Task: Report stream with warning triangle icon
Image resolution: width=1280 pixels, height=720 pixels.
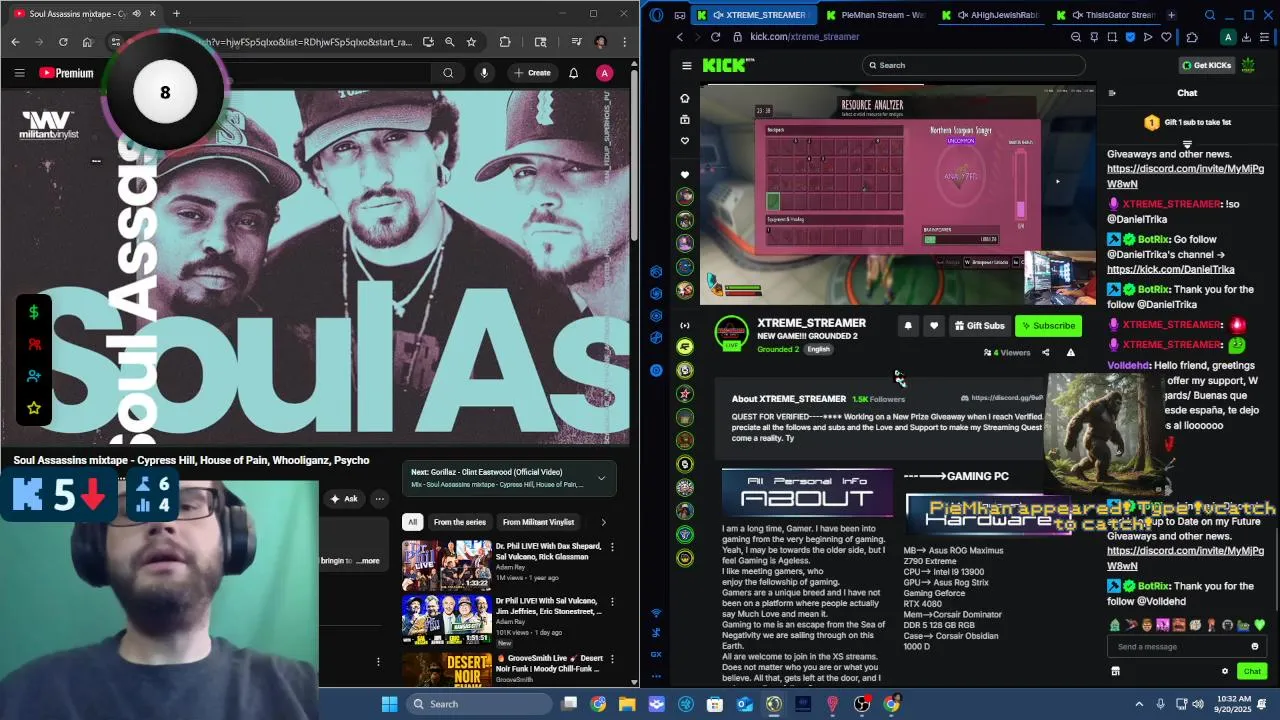Action: 1071,352
